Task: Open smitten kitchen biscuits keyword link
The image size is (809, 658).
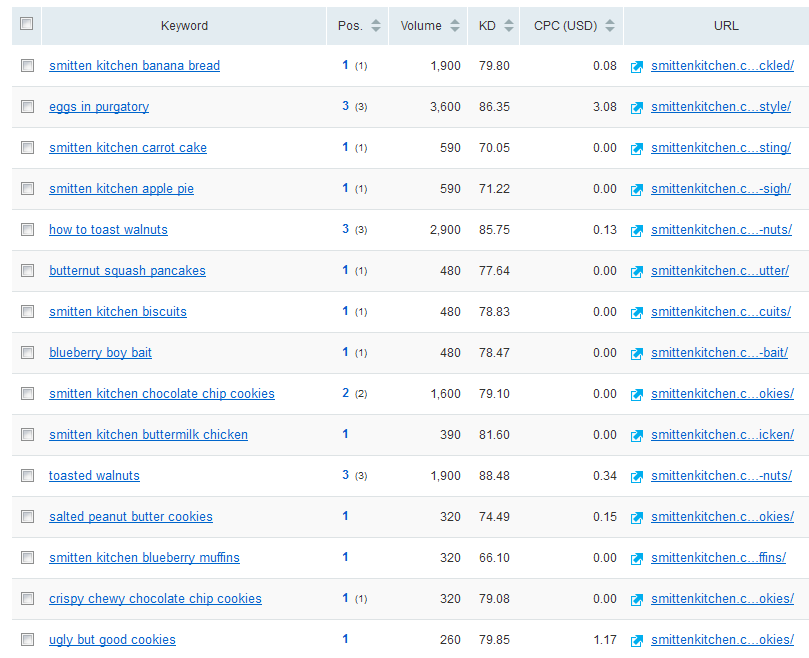Action: (118, 312)
